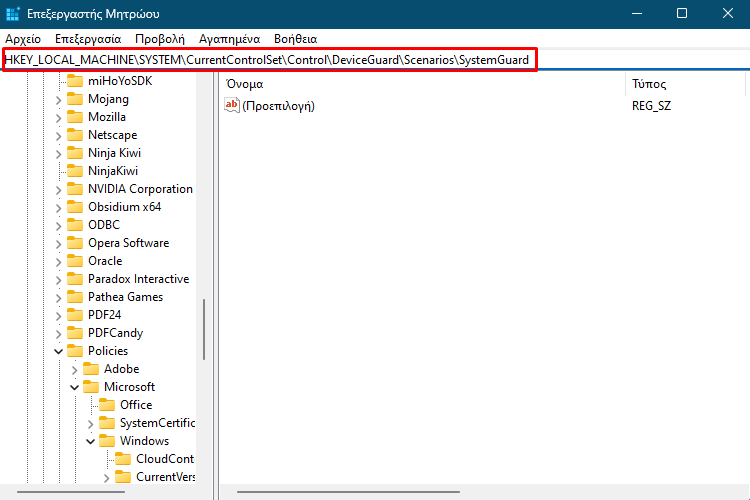Select the PDF24 folder icon

75,315
